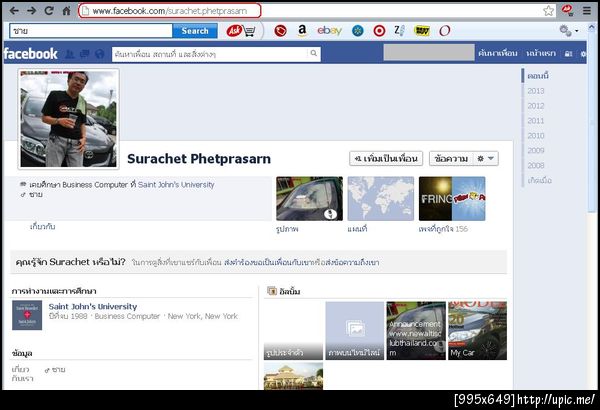
Task: Go to หน้าแรก home link
Action: (541, 54)
